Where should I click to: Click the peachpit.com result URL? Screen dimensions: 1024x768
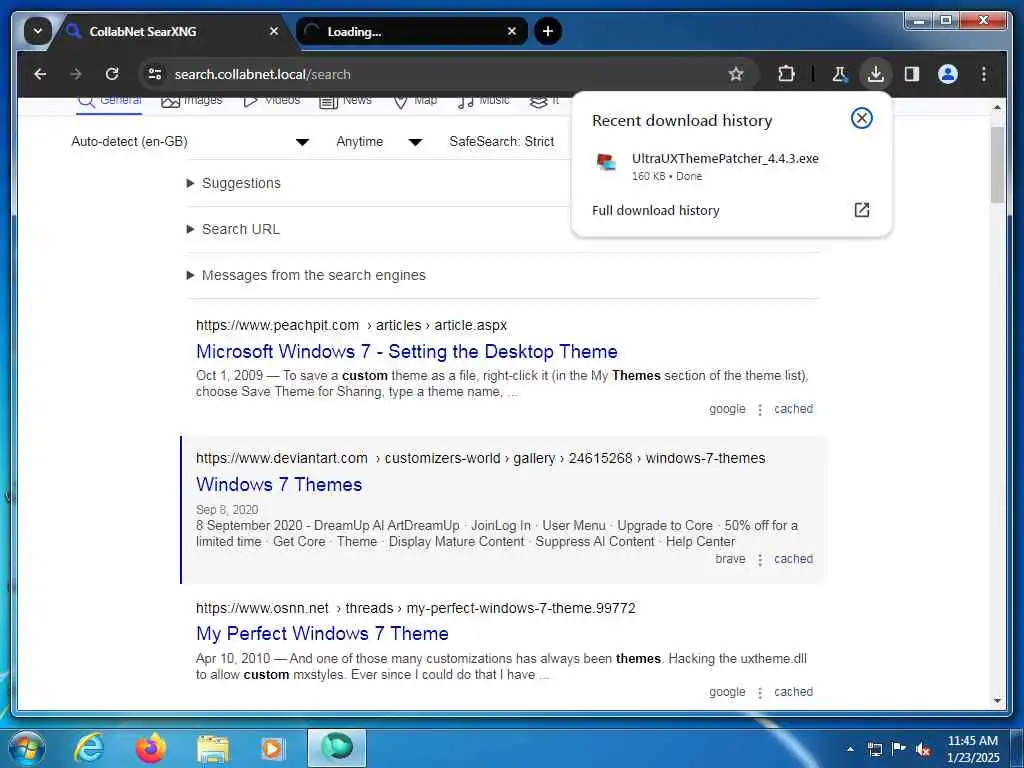tap(351, 325)
